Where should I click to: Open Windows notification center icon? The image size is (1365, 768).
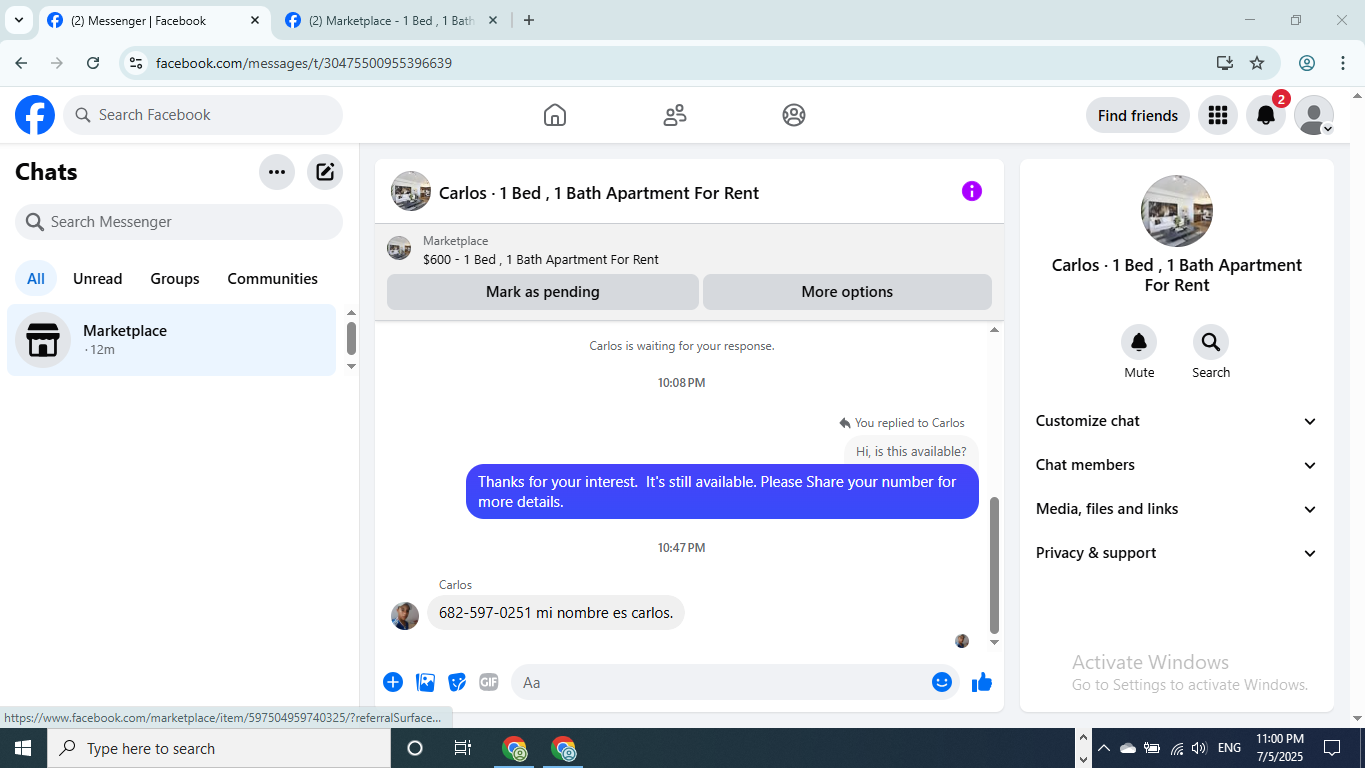(1332, 748)
